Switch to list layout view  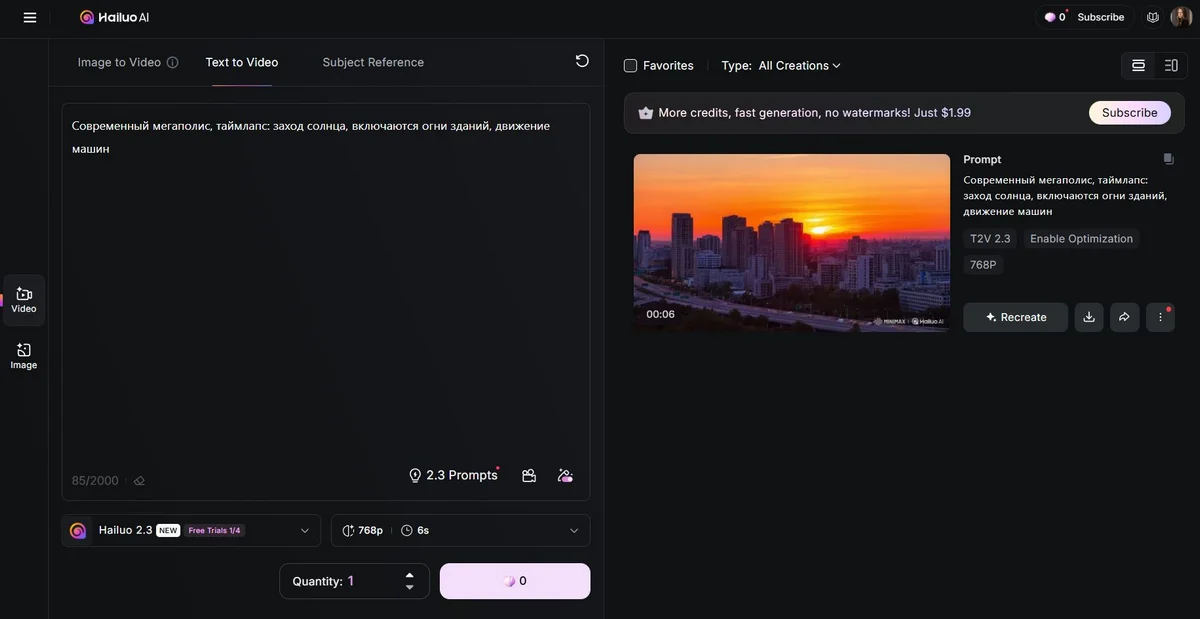(1138, 65)
